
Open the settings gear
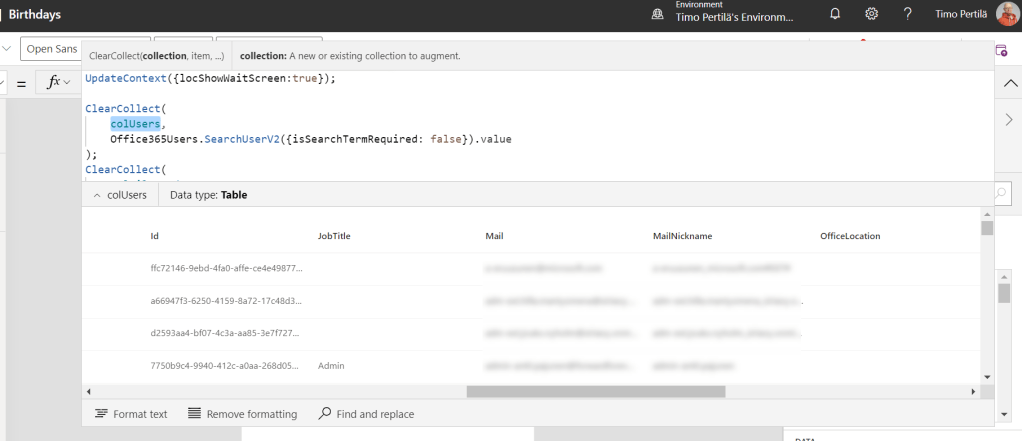coord(871,14)
